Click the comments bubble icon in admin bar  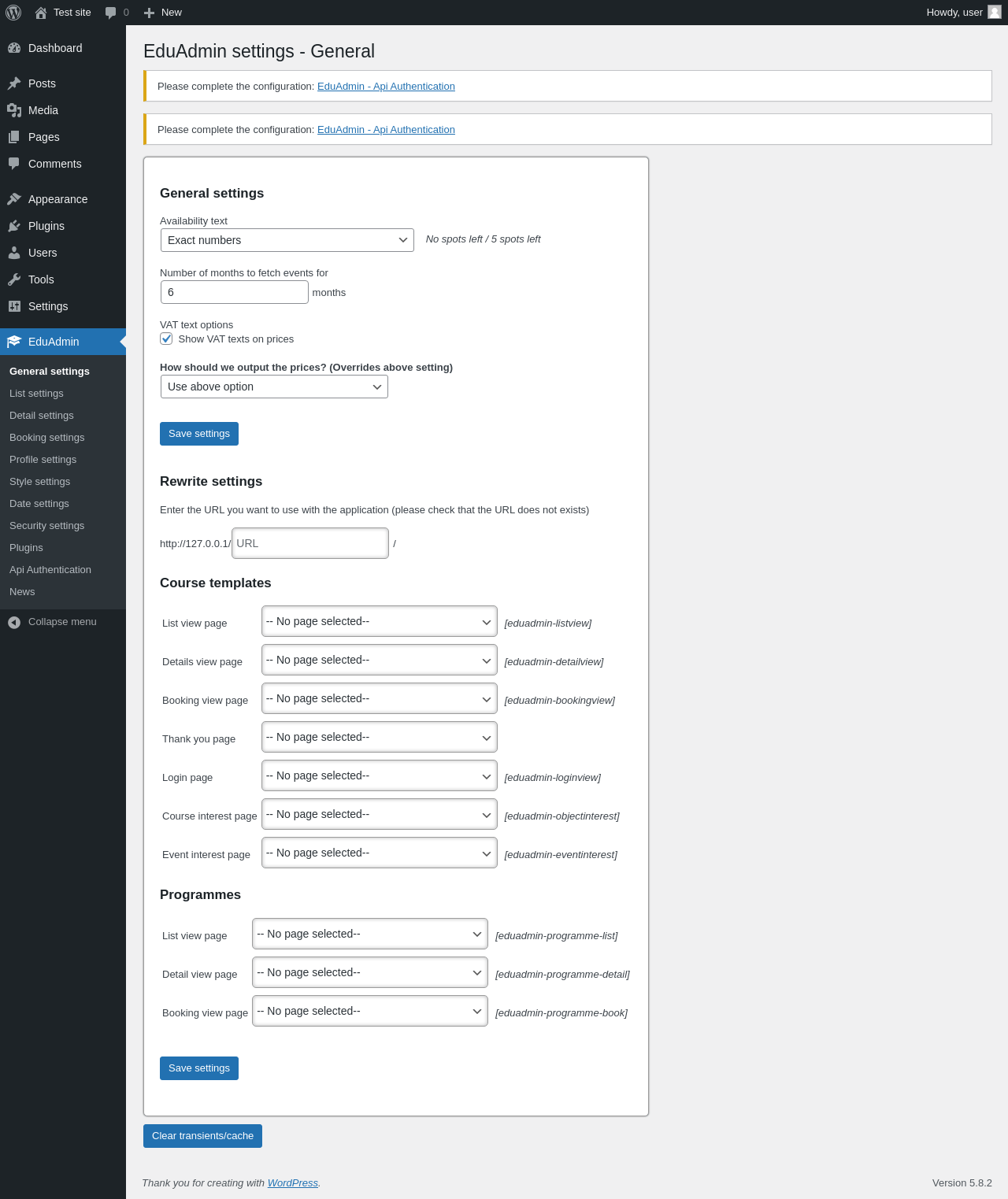[111, 13]
